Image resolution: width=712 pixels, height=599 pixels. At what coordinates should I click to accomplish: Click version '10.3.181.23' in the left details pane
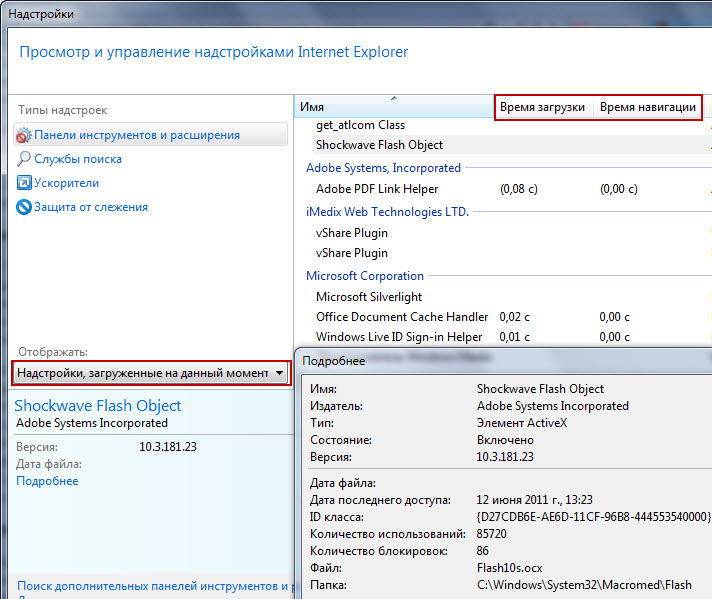coord(168,447)
